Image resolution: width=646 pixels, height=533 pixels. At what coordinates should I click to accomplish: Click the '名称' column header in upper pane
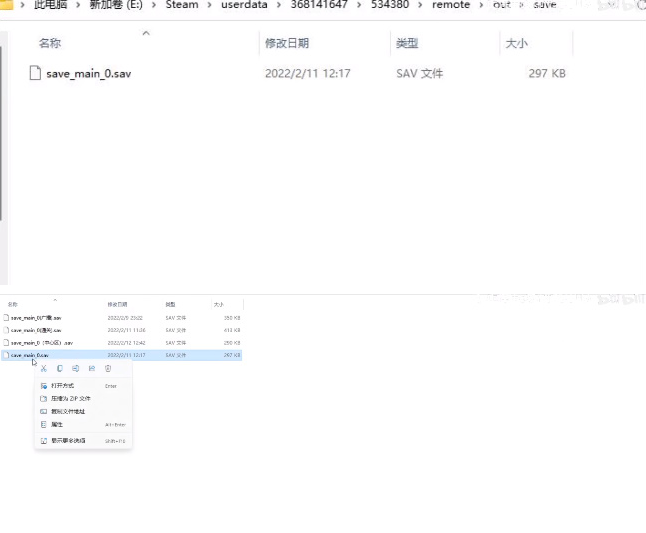click(x=50, y=44)
